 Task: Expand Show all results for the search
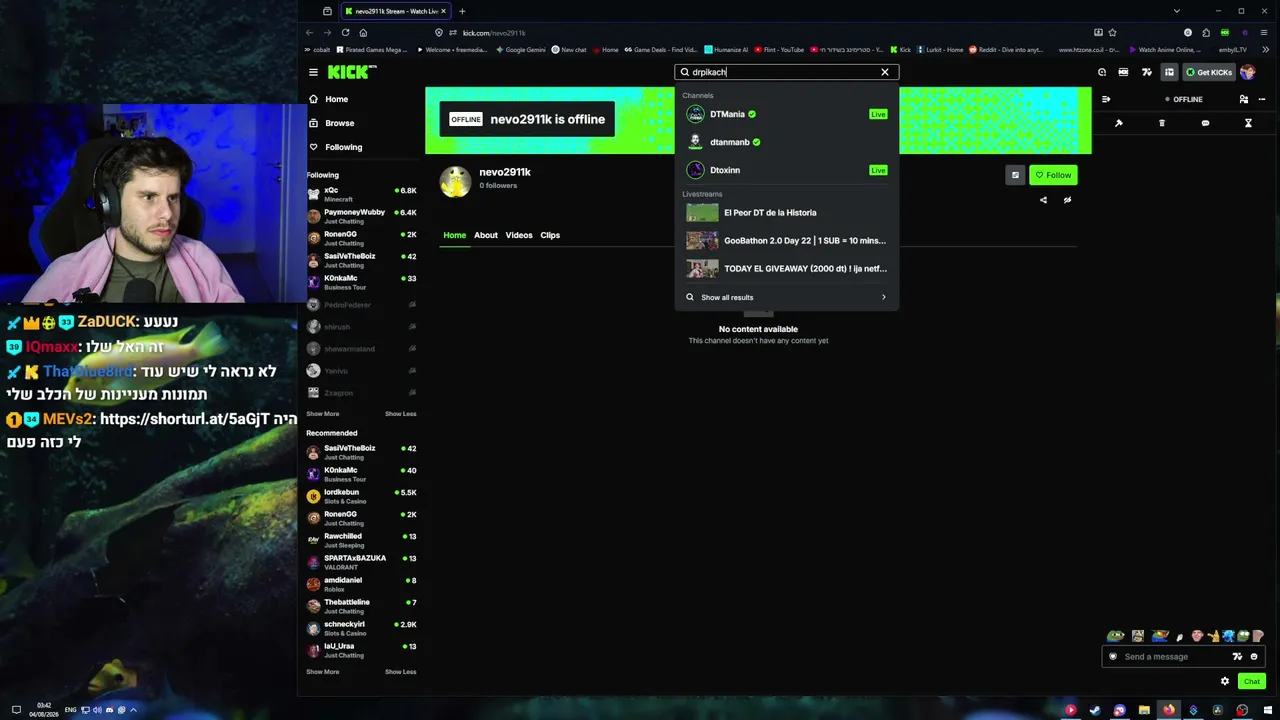(786, 297)
